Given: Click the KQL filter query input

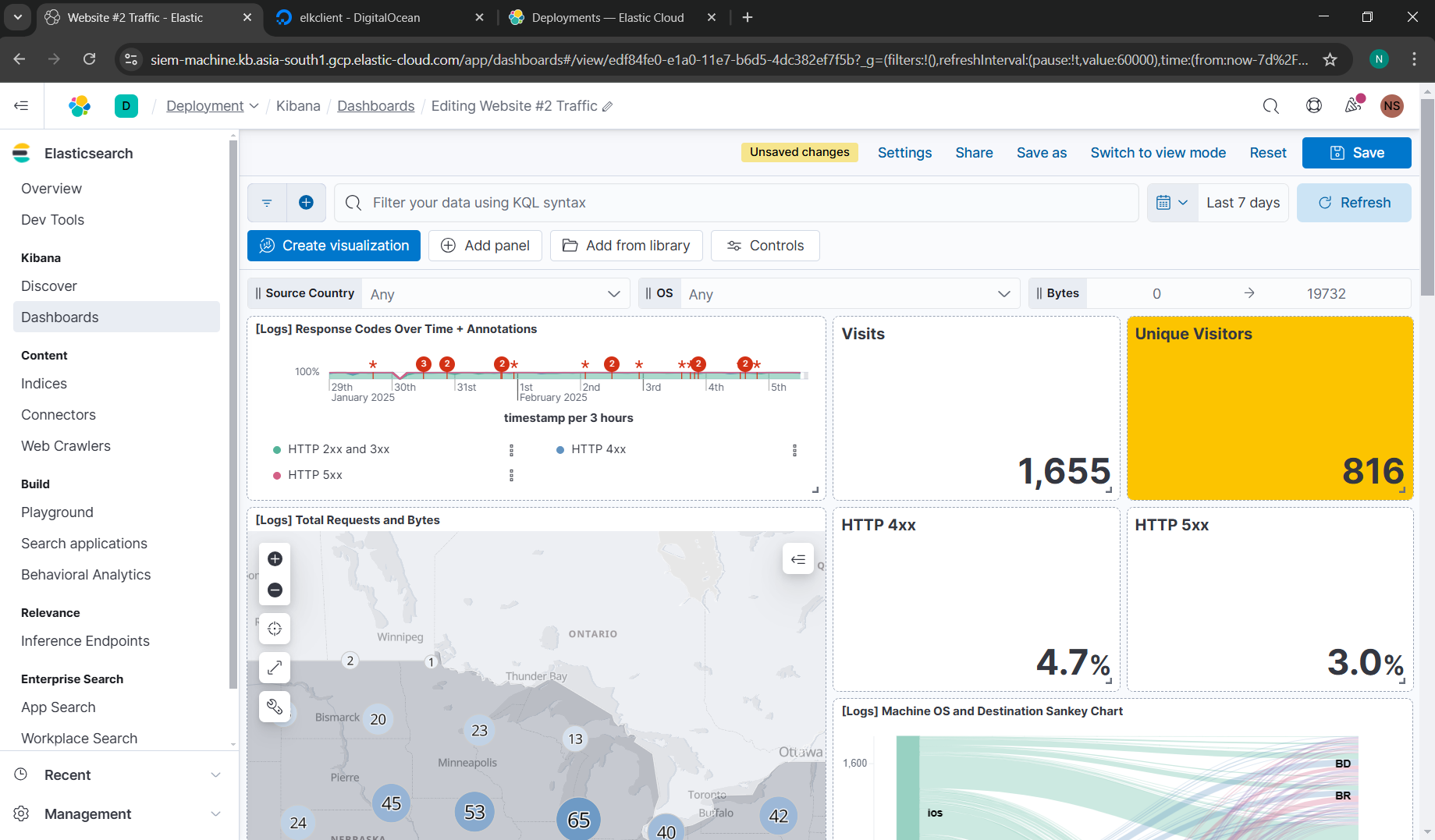Looking at the screenshot, I should click(737, 203).
